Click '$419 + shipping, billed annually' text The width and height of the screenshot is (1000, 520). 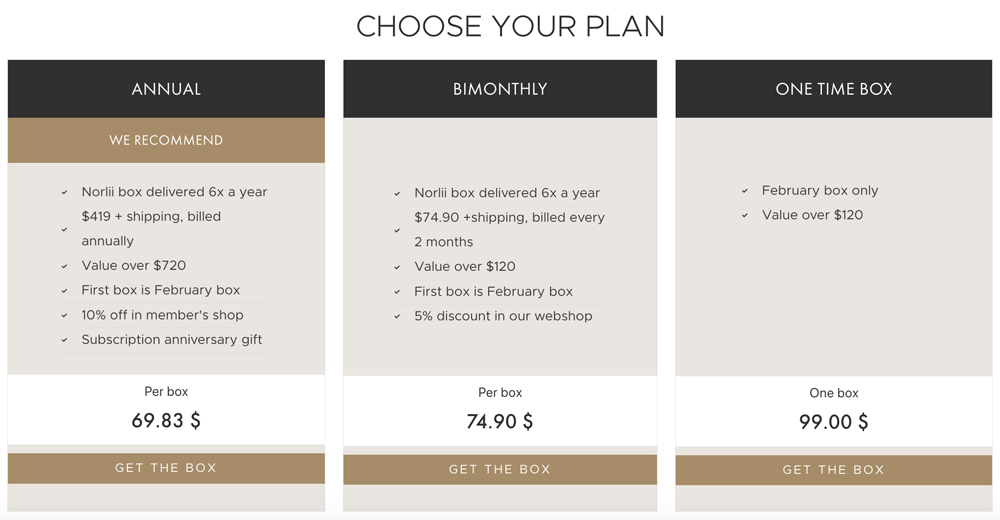[152, 228]
